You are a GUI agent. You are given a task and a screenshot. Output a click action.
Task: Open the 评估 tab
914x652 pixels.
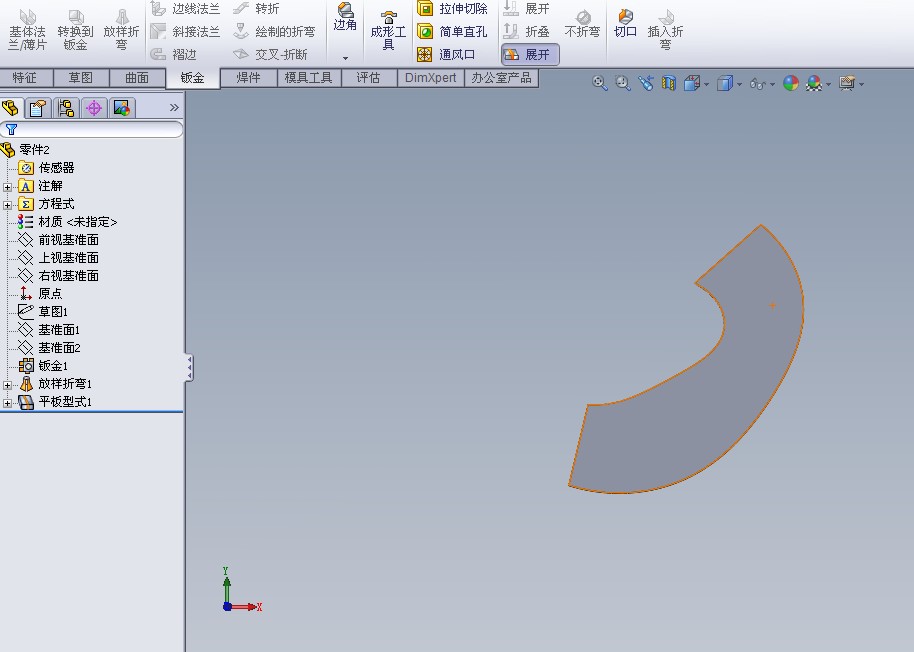(368, 77)
